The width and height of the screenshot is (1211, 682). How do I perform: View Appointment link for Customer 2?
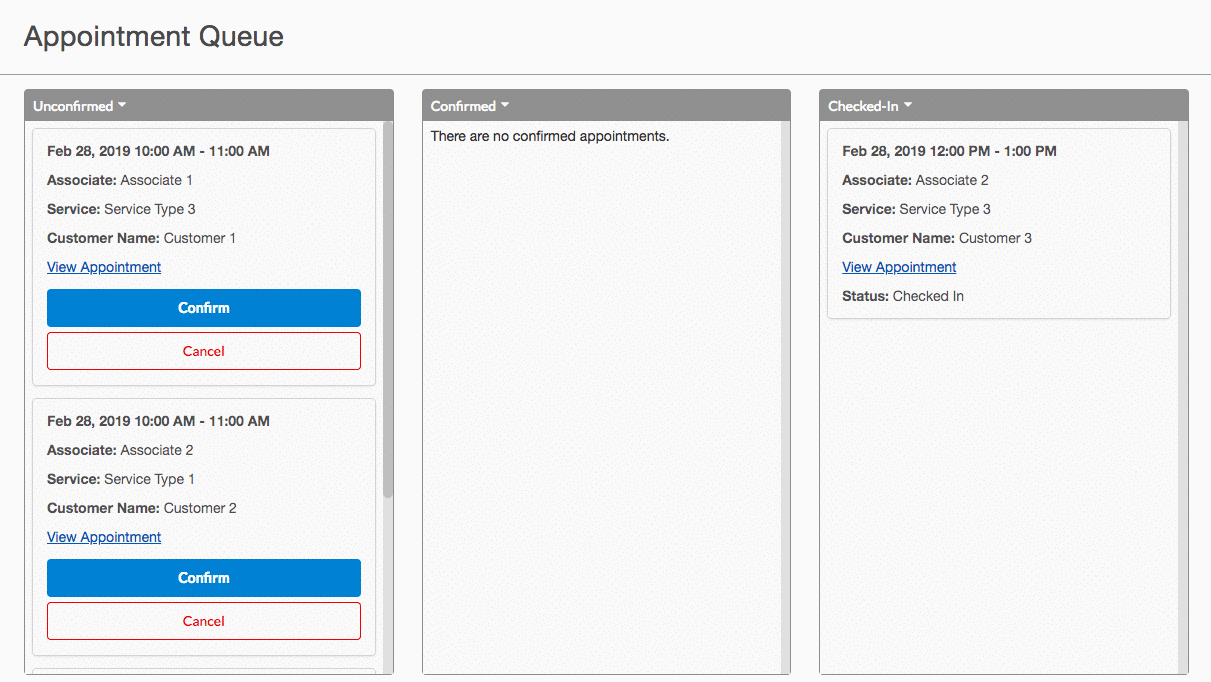(x=104, y=537)
